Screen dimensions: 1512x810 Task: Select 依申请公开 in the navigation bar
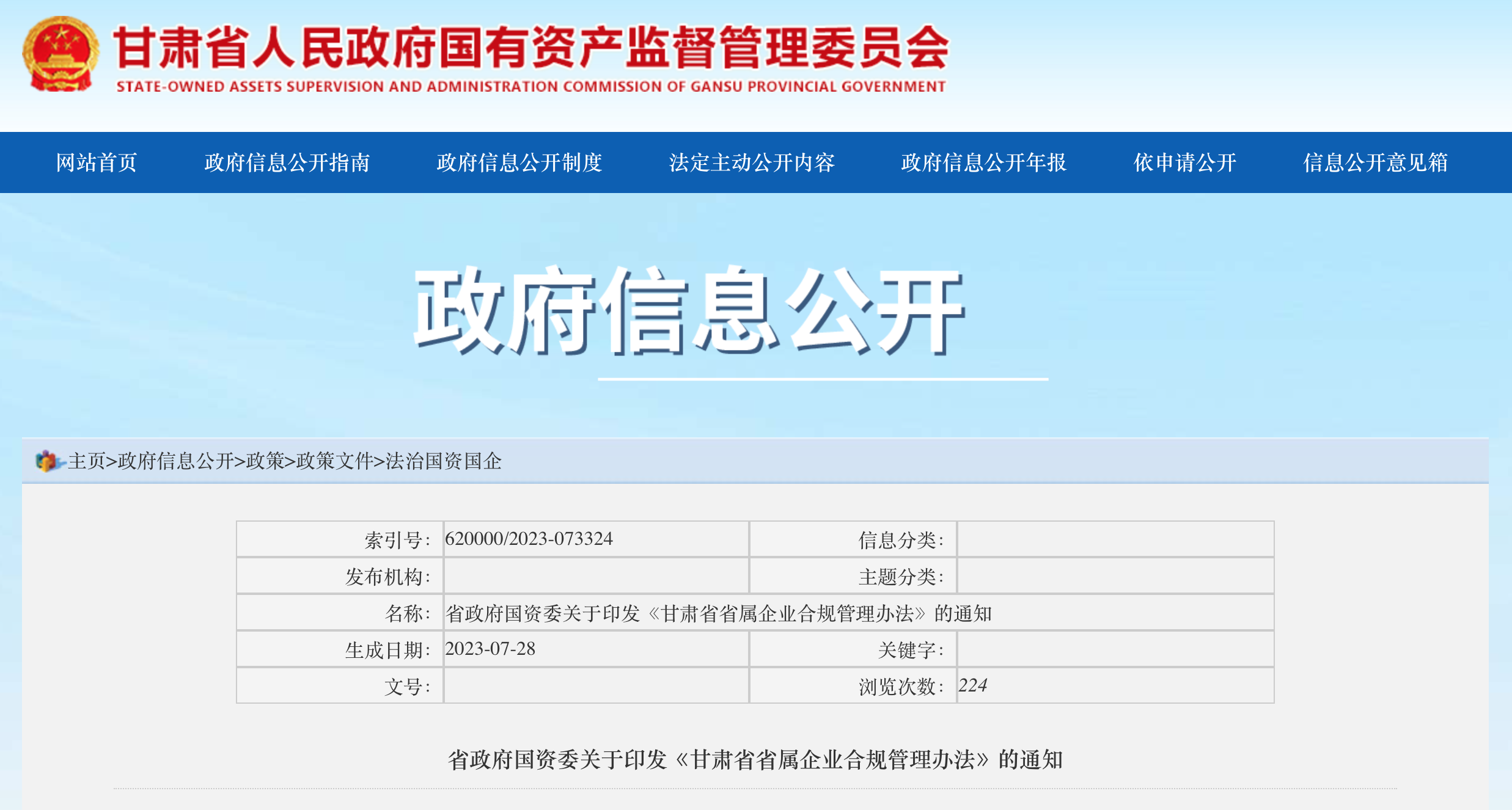(1185, 162)
